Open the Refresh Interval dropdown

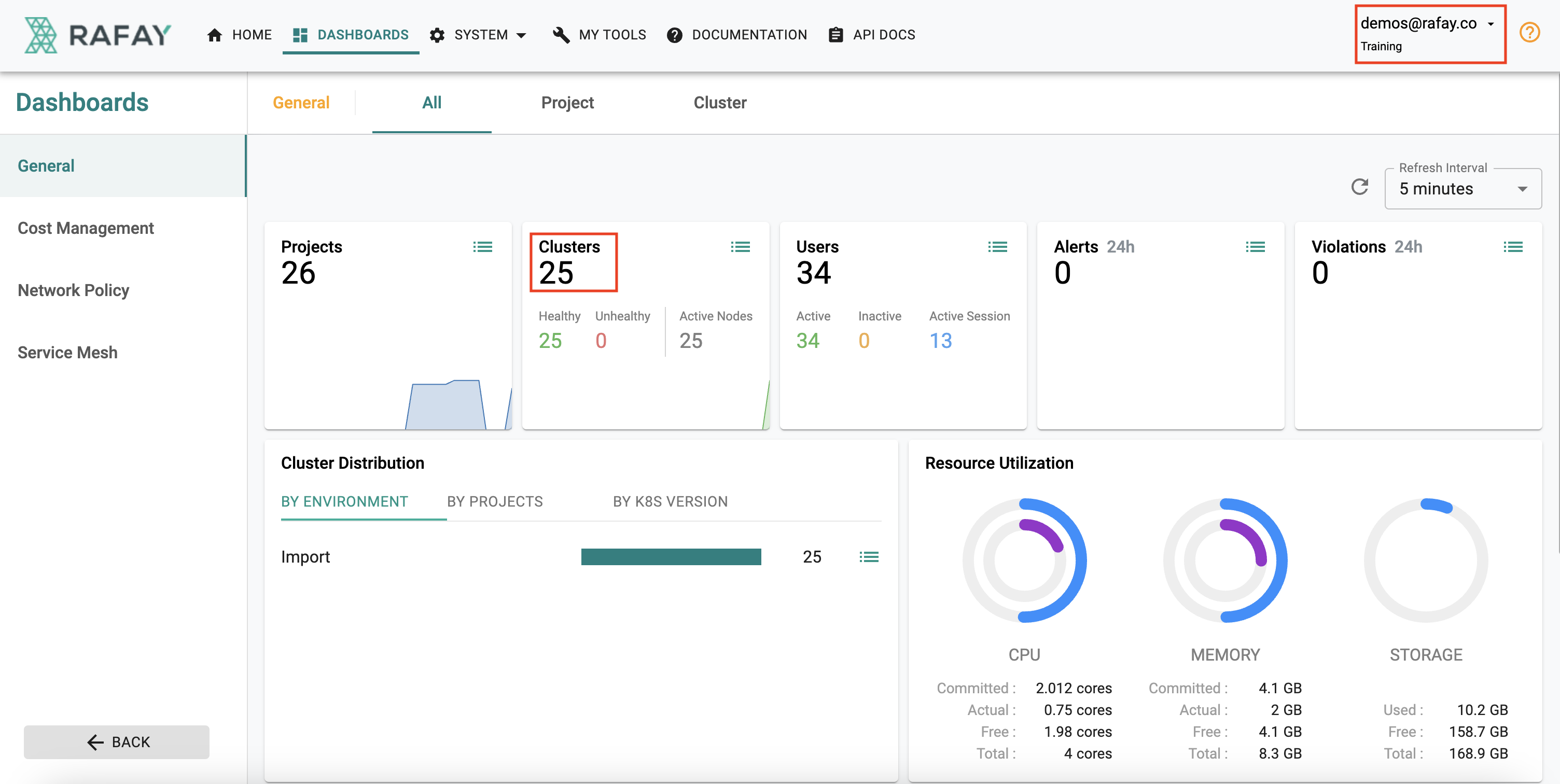tap(1462, 189)
